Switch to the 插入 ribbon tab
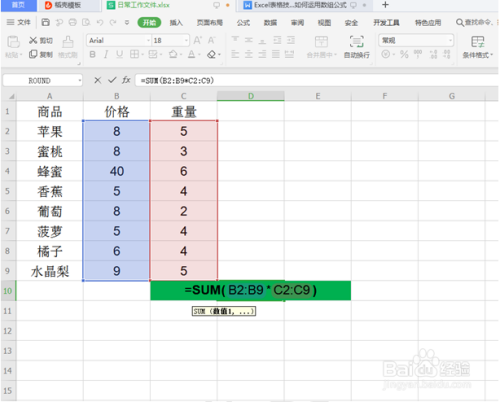500x402 pixels. [176, 22]
